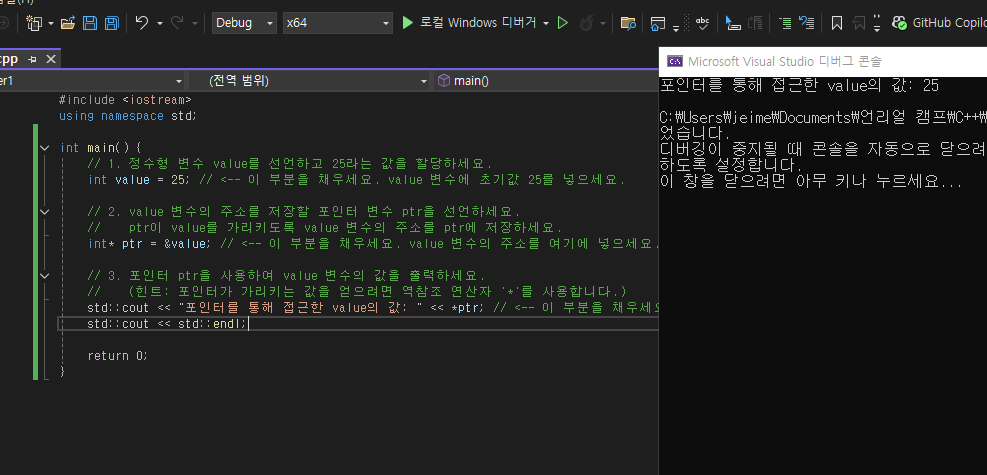Click the abc spell checker icon
Viewport: 987px width, 475px height.
coord(703,23)
